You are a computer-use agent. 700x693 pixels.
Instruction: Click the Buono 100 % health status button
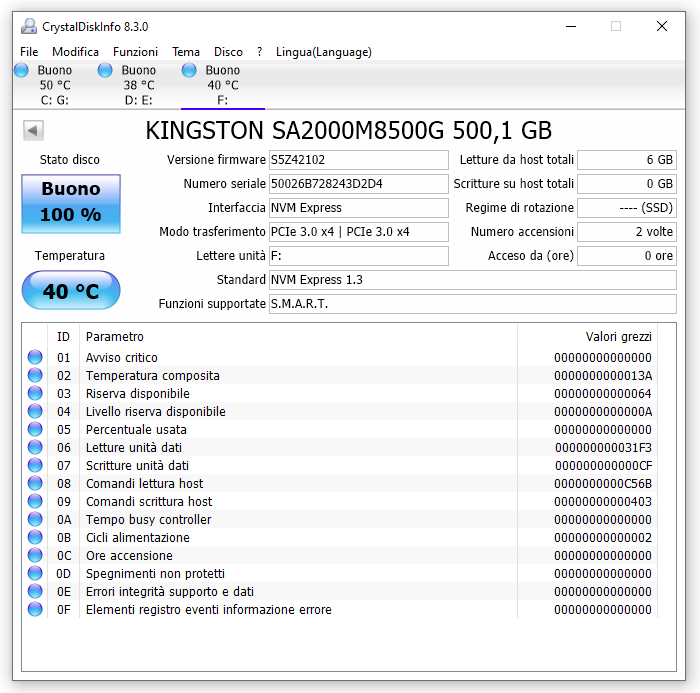[x=71, y=204]
